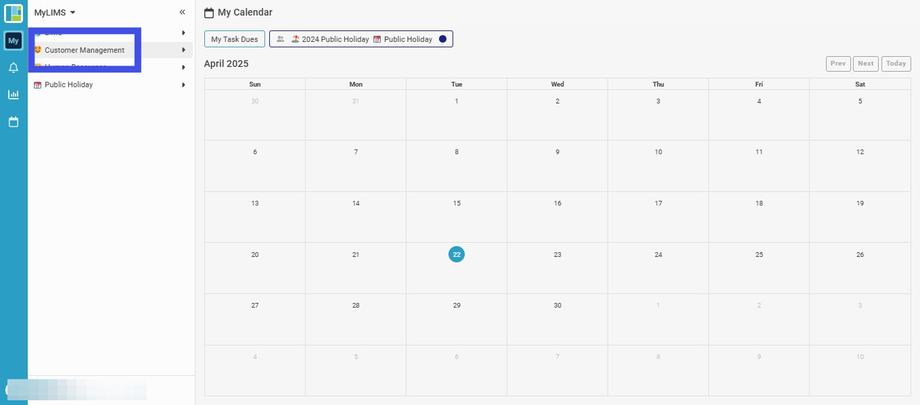Select April 14 on the calendar
Screen dimensions: 920x405
click(x=356, y=217)
